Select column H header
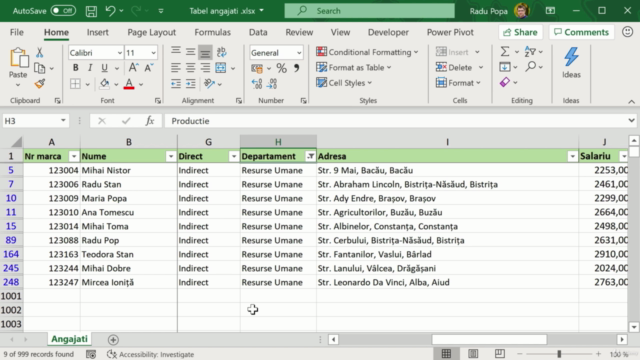This screenshot has height=360, width=640. [x=278, y=142]
